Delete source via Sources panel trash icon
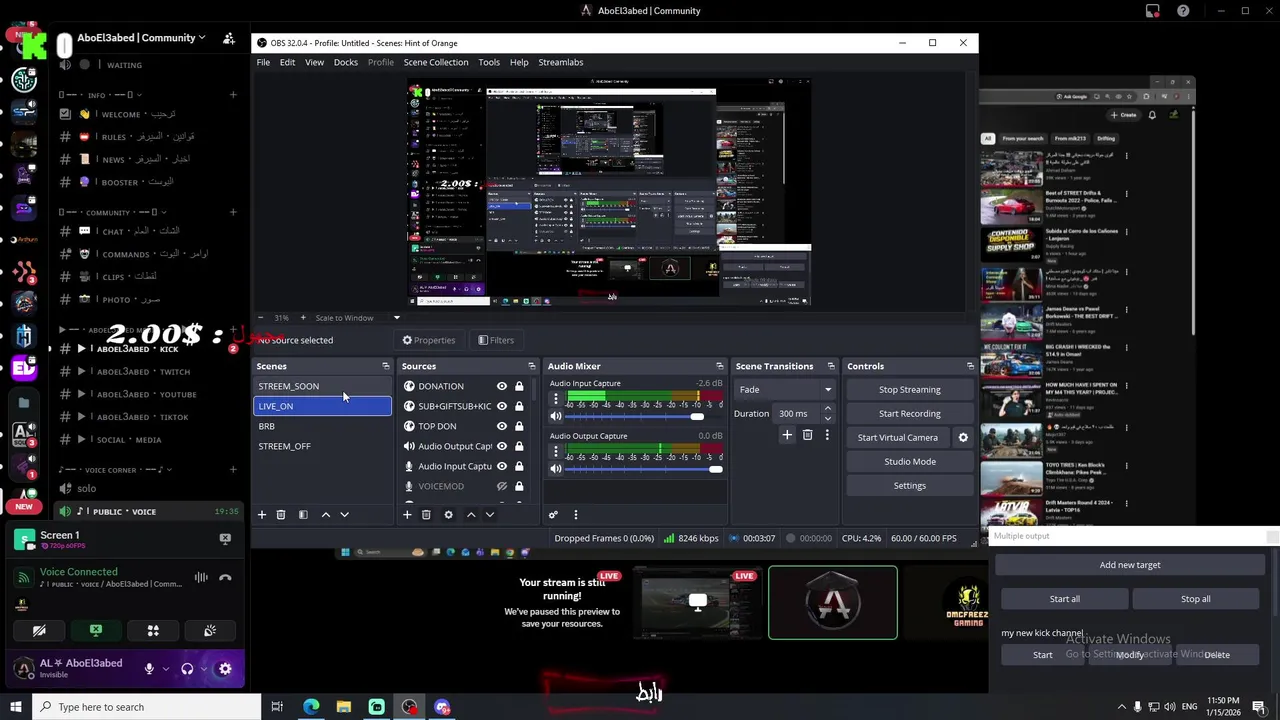This screenshot has width=1280, height=720. (426, 514)
